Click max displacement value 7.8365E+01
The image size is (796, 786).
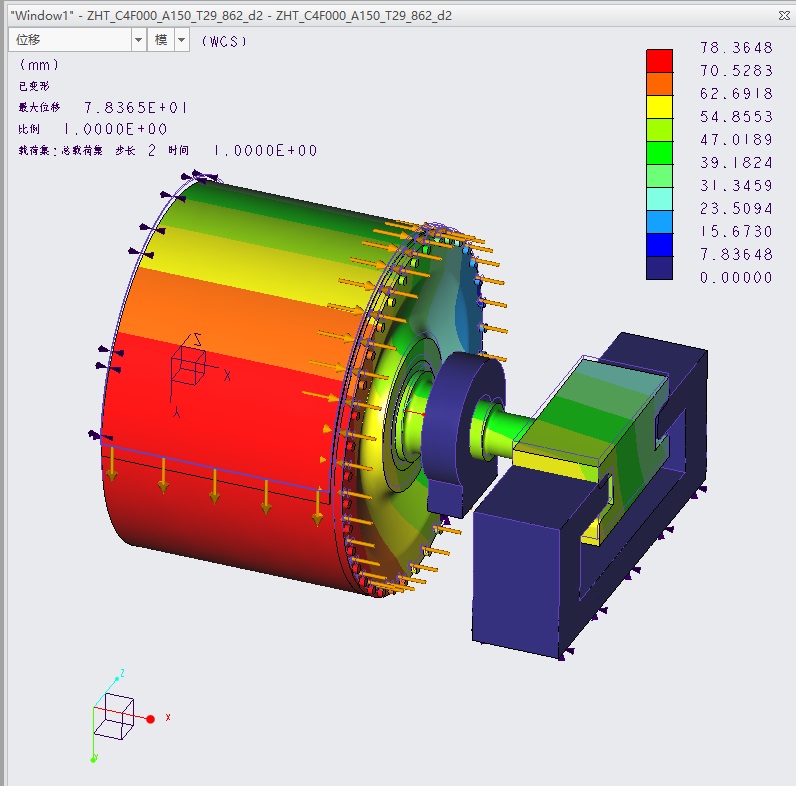[x=136, y=108]
